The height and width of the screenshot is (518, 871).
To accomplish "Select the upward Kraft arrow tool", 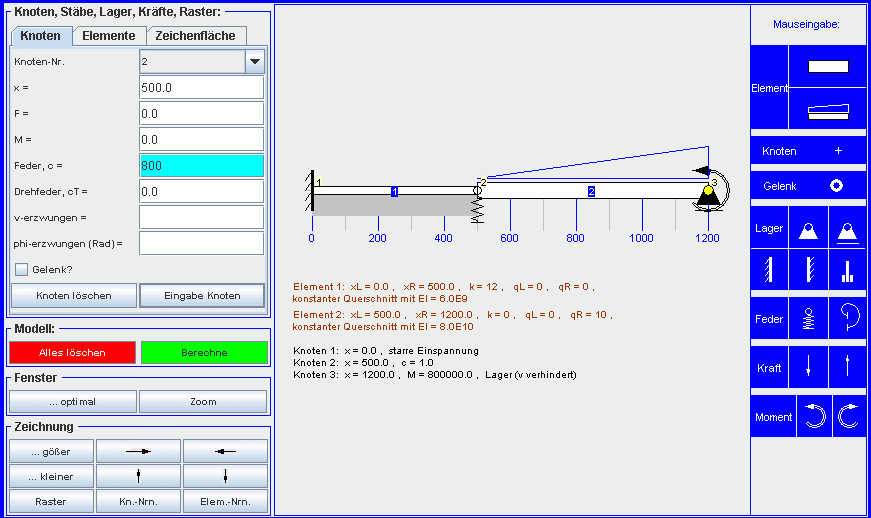I will tap(847, 367).
